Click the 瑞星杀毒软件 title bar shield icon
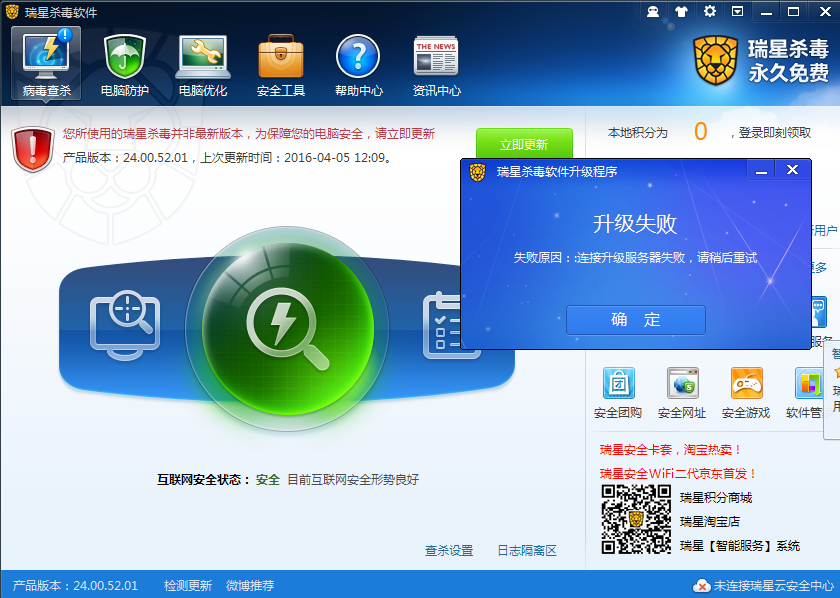This screenshot has height=598, width=840. tap(12, 12)
